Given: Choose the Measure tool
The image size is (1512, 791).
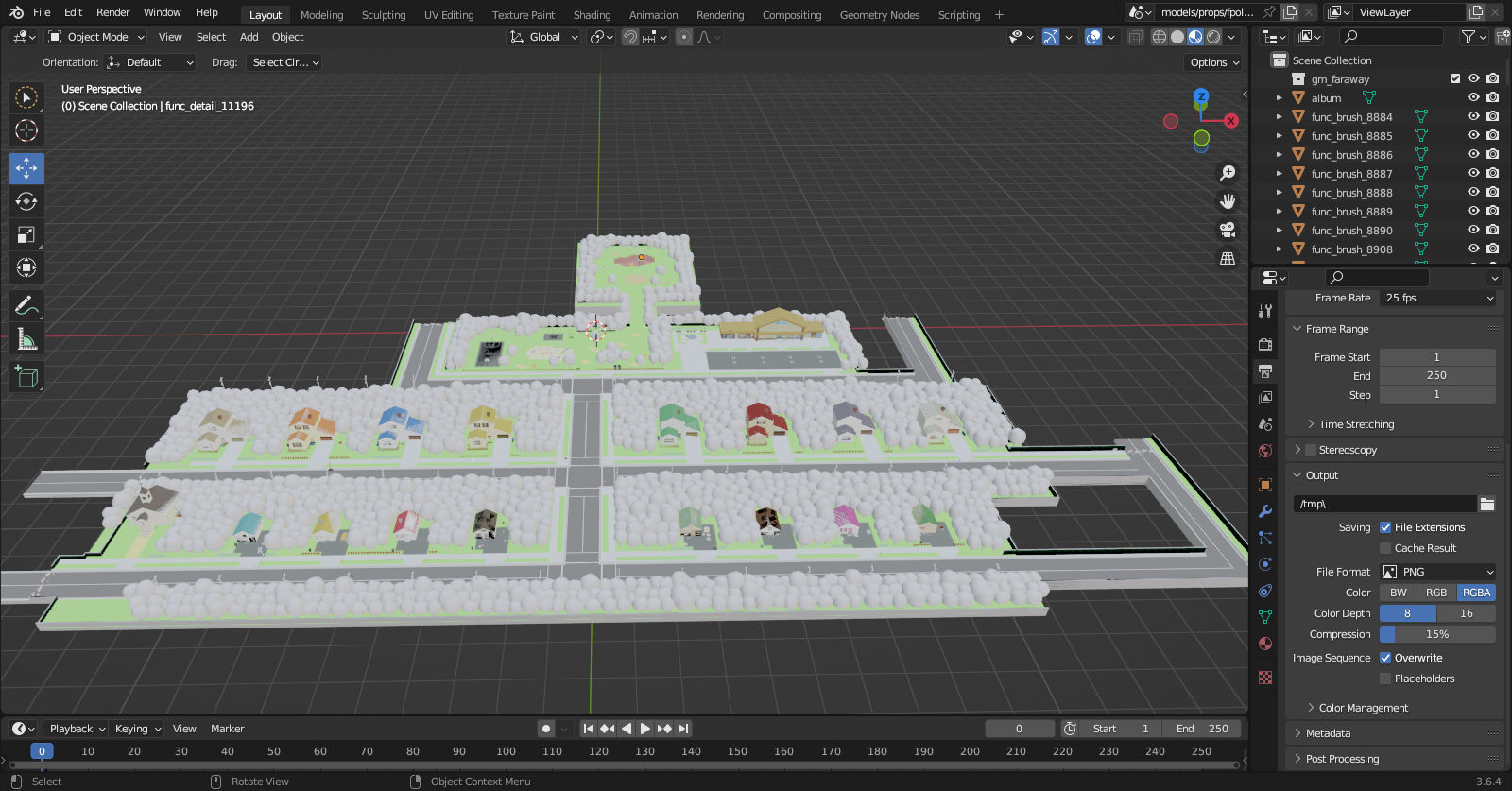Looking at the screenshot, I should pyautogui.click(x=26, y=338).
